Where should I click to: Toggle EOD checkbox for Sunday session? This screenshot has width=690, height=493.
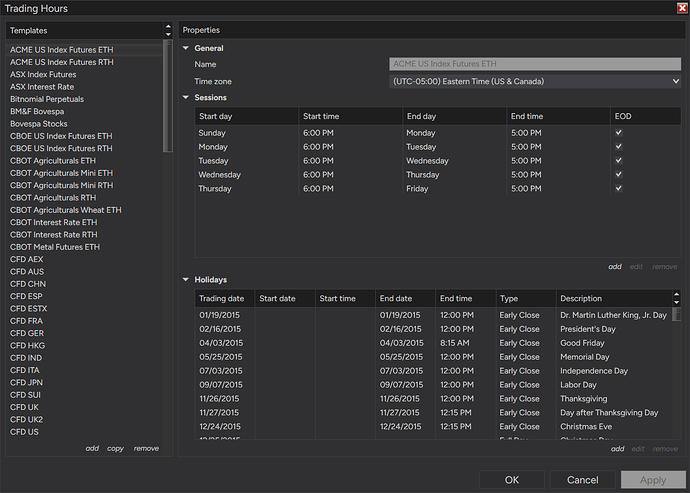619,132
